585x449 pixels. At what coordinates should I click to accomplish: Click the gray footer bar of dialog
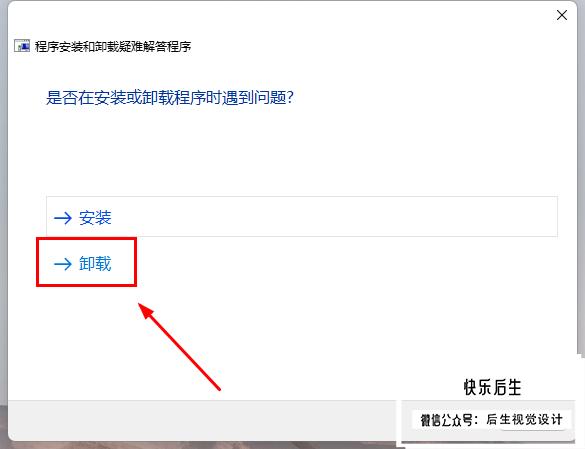(201, 420)
